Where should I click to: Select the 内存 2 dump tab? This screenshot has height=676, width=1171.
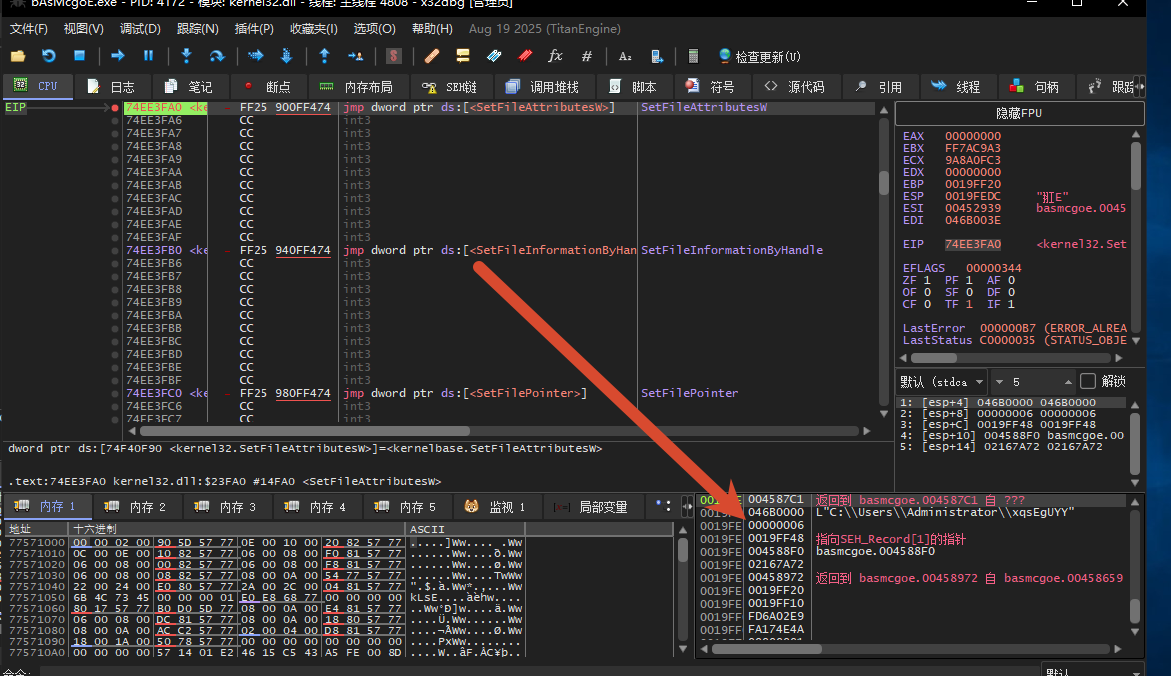pyautogui.click(x=136, y=506)
